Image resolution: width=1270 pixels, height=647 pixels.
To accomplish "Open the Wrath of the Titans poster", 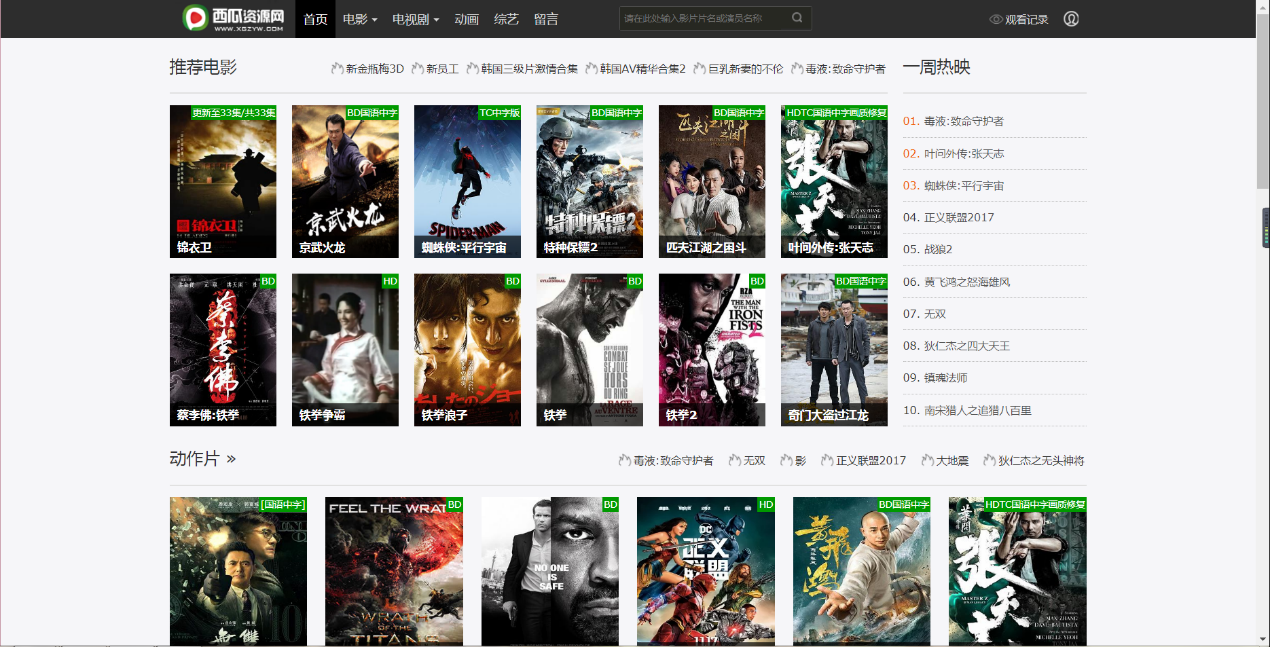I will (394, 571).
